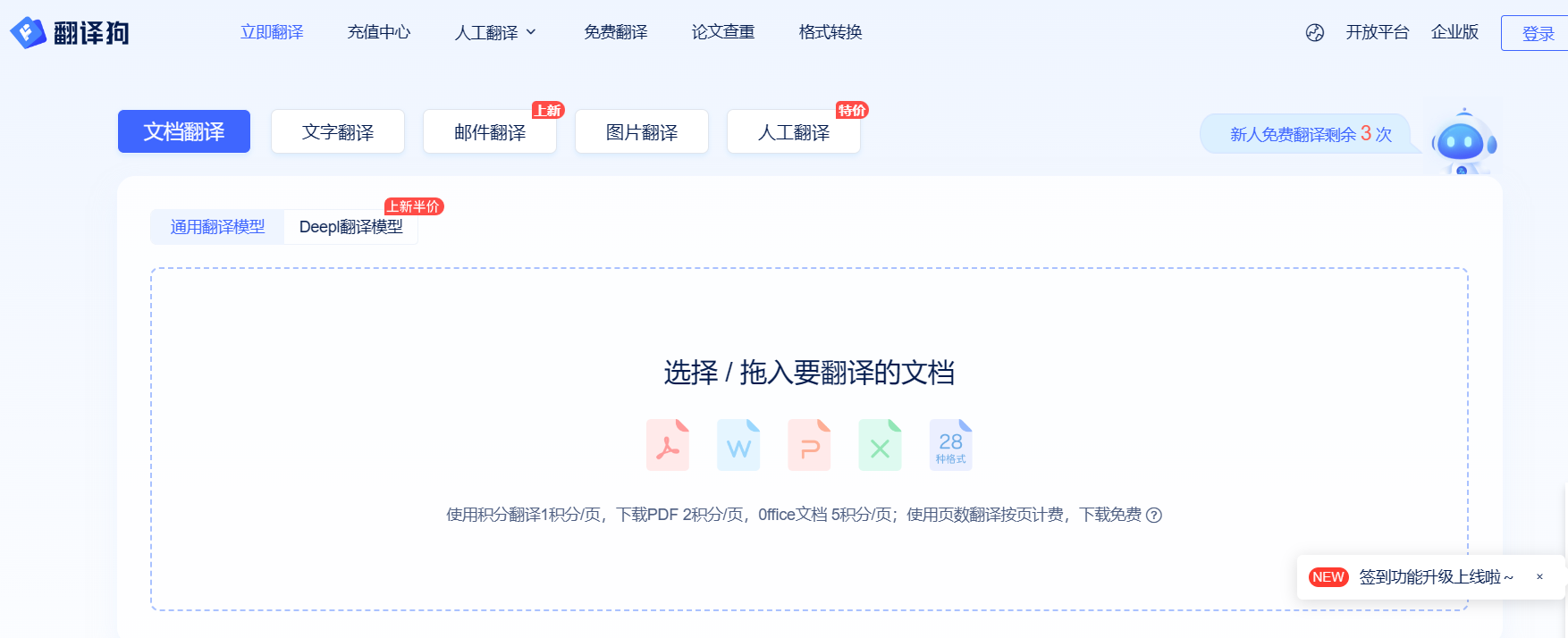
Task: Select the 通用翻译模型 option
Action: [x=217, y=227]
